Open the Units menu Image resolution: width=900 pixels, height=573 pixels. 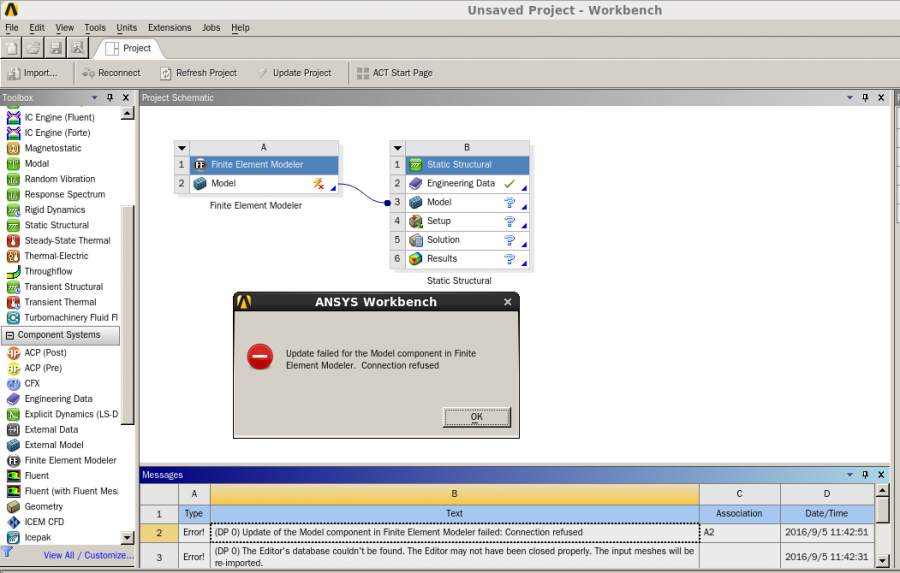point(126,28)
